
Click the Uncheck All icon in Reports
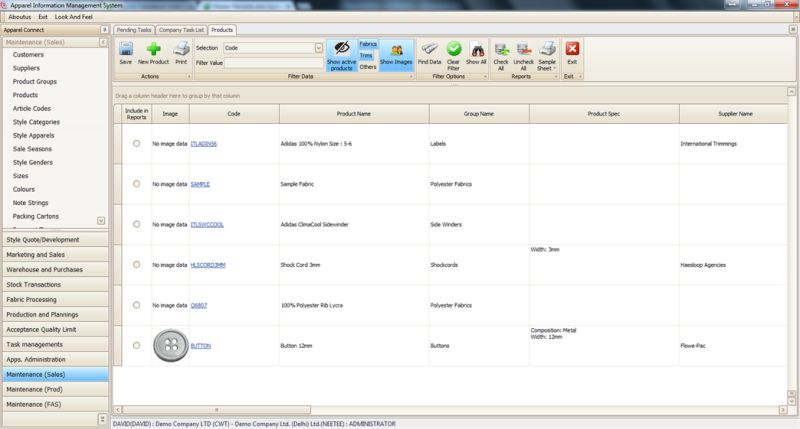coord(523,49)
